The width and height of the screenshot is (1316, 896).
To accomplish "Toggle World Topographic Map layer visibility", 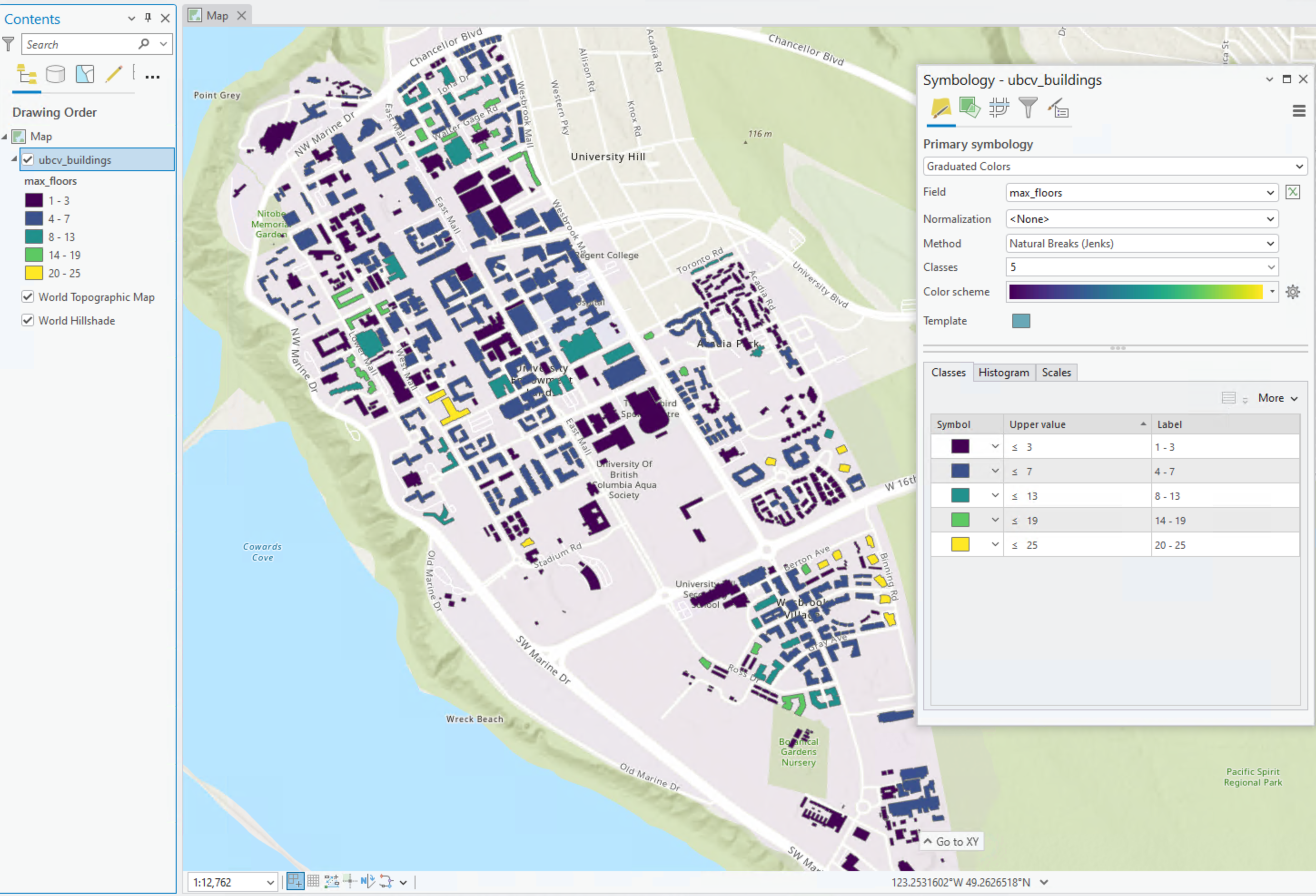I will click(x=28, y=297).
